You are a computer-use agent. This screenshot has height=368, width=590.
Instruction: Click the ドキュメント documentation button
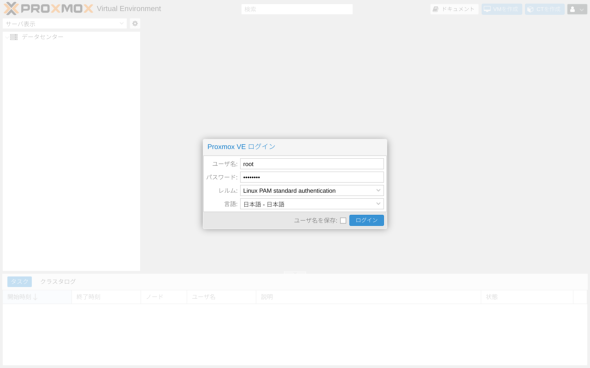pos(454,9)
